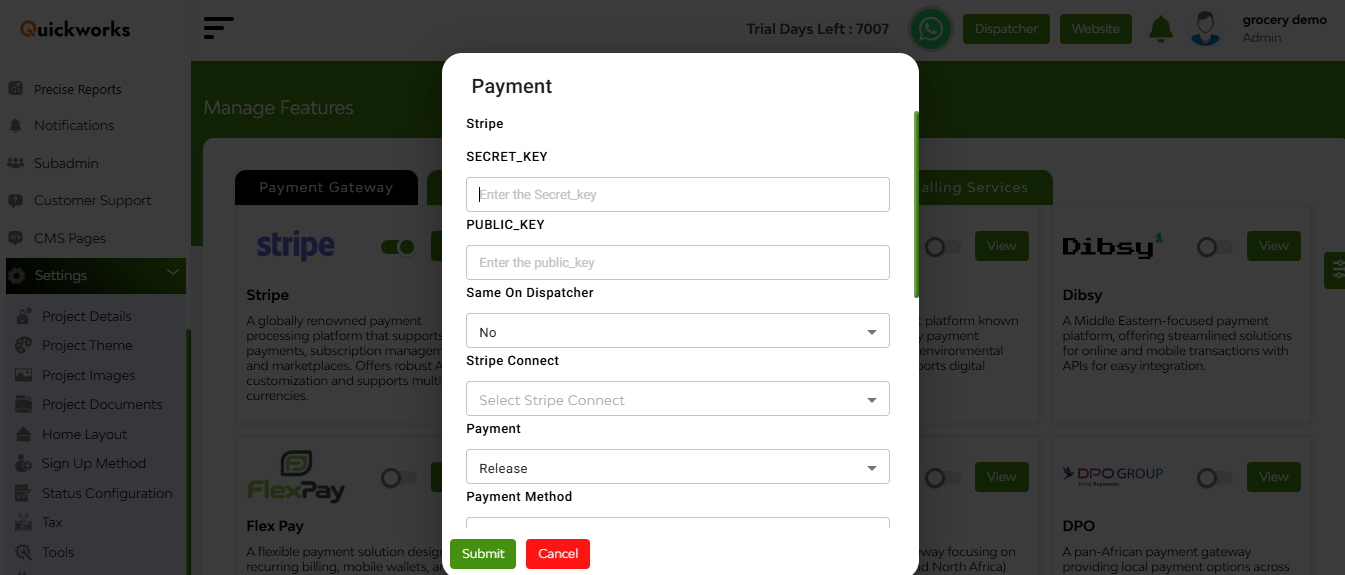This screenshot has height=575, width=1345.
Task: Open the admin user avatar icon
Action: pos(1206,28)
